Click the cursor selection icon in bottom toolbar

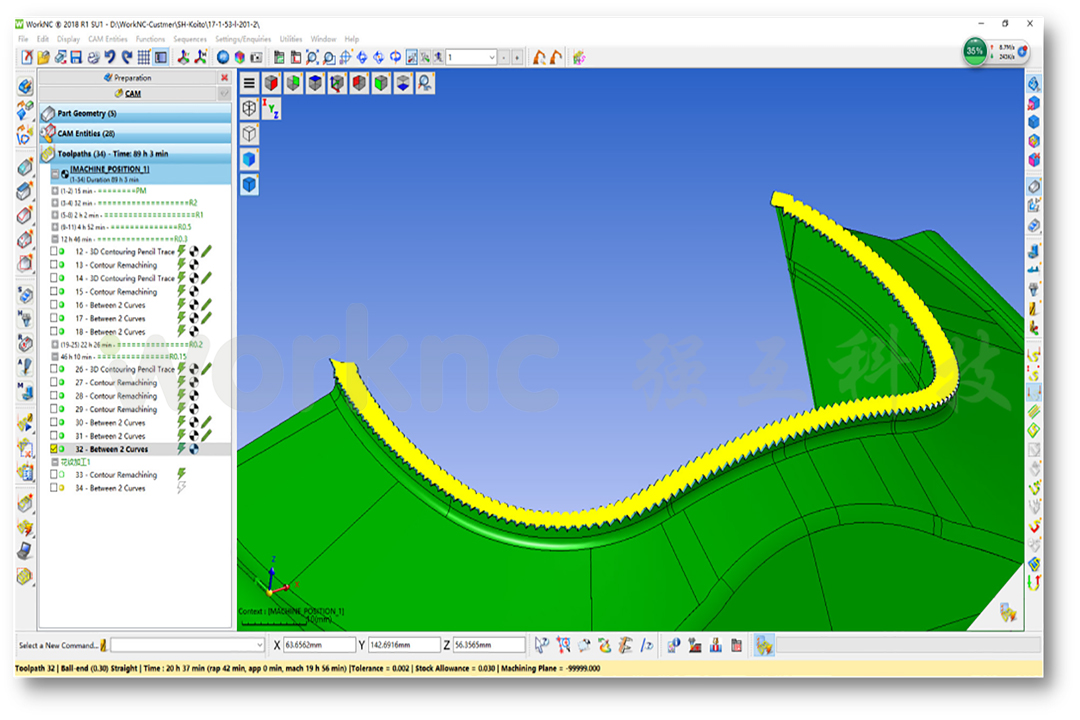click(542, 645)
